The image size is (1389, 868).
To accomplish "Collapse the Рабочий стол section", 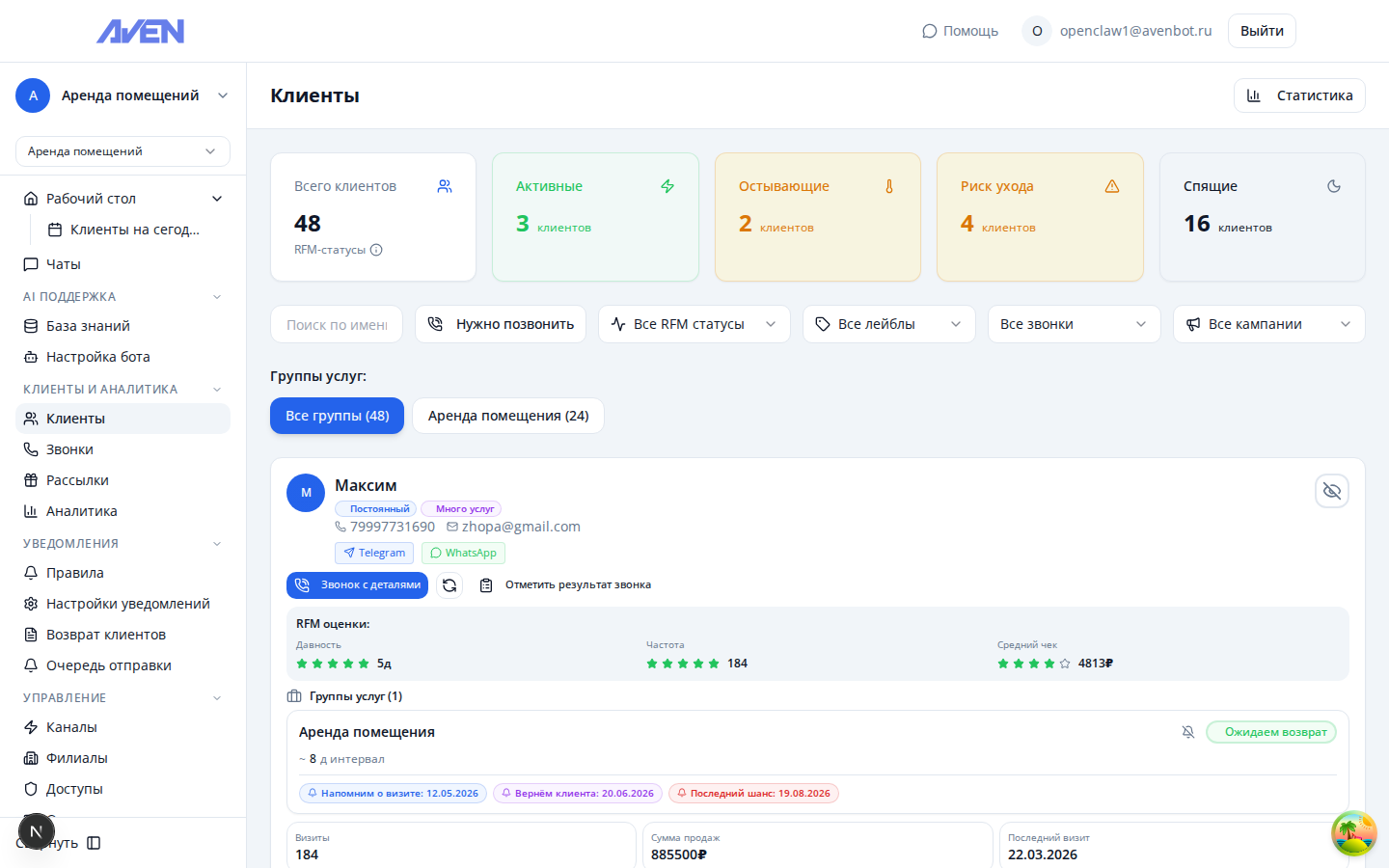I will point(217,199).
